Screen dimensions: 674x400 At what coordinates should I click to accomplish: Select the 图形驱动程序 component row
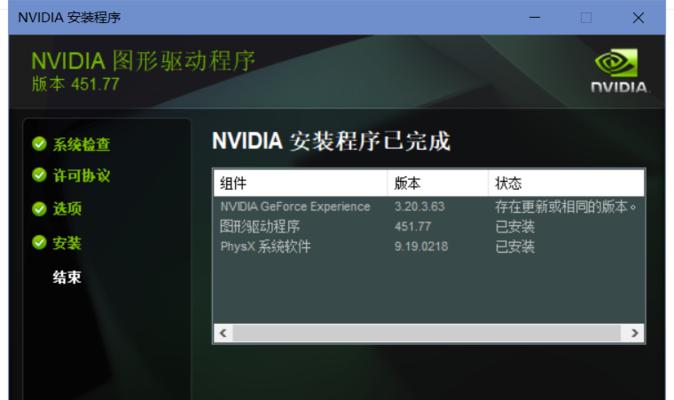tap(429, 226)
